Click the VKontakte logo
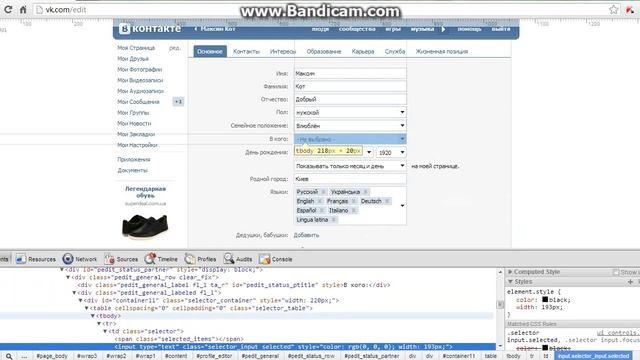The width and height of the screenshot is (640, 360). coord(150,29)
